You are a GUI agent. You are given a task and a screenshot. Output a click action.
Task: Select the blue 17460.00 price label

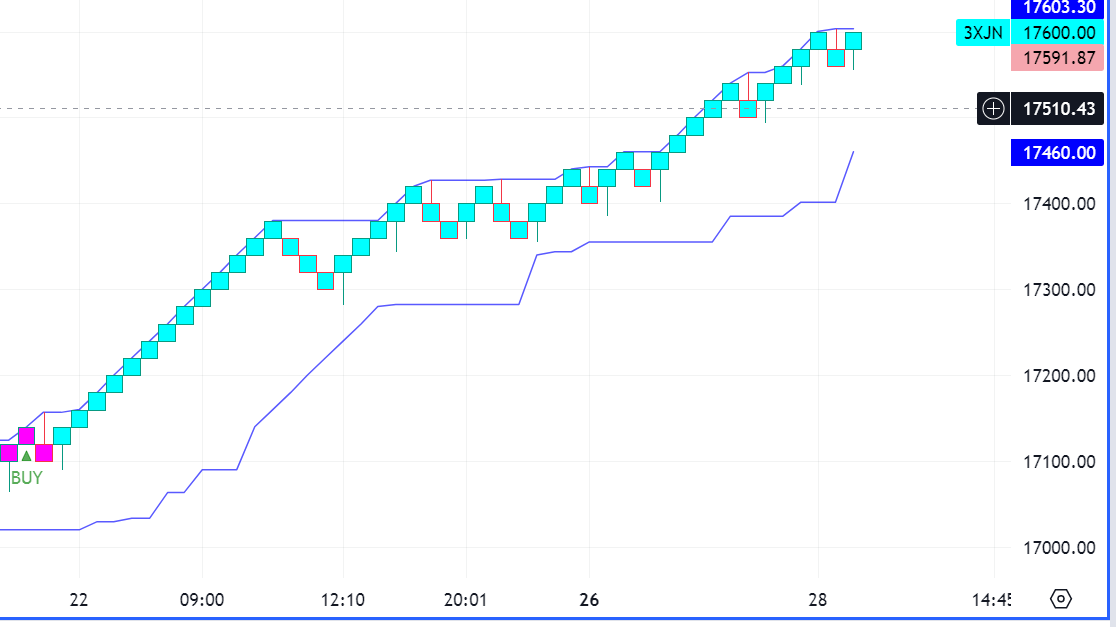(x=1058, y=152)
